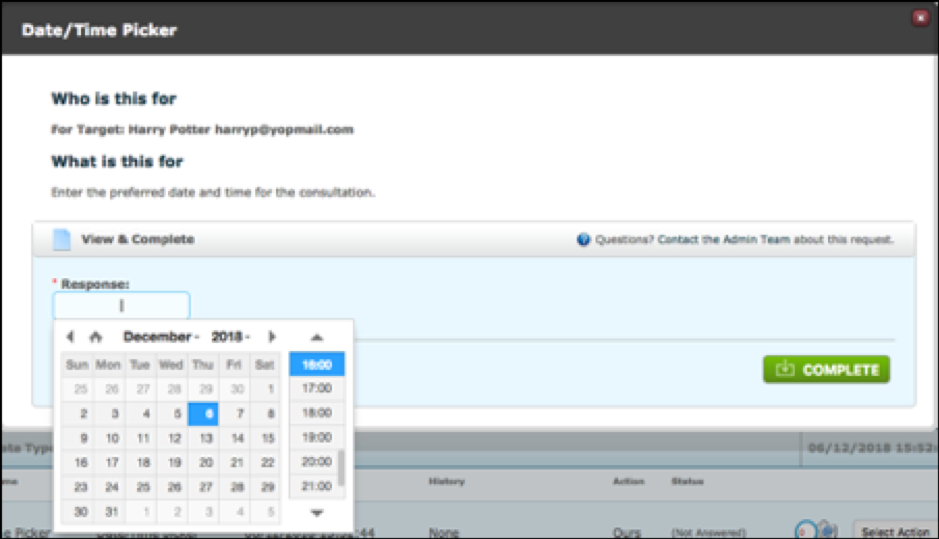Select December 22 in the calendar

pyautogui.click(x=265, y=462)
